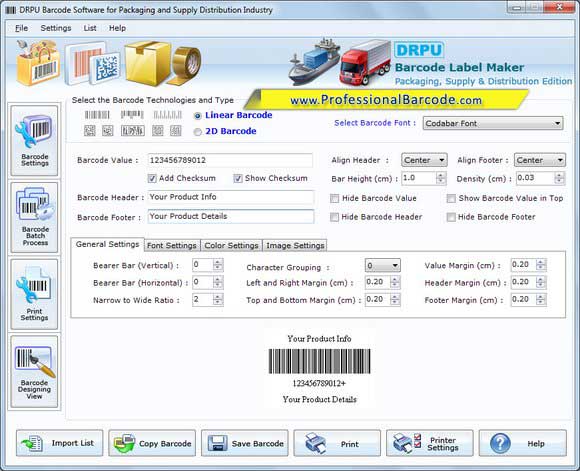Image resolution: width=580 pixels, height=471 pixels.
Task: Open the Select Barcode Font dropdown
Action: pyautogui.click(x=493, y=123)
